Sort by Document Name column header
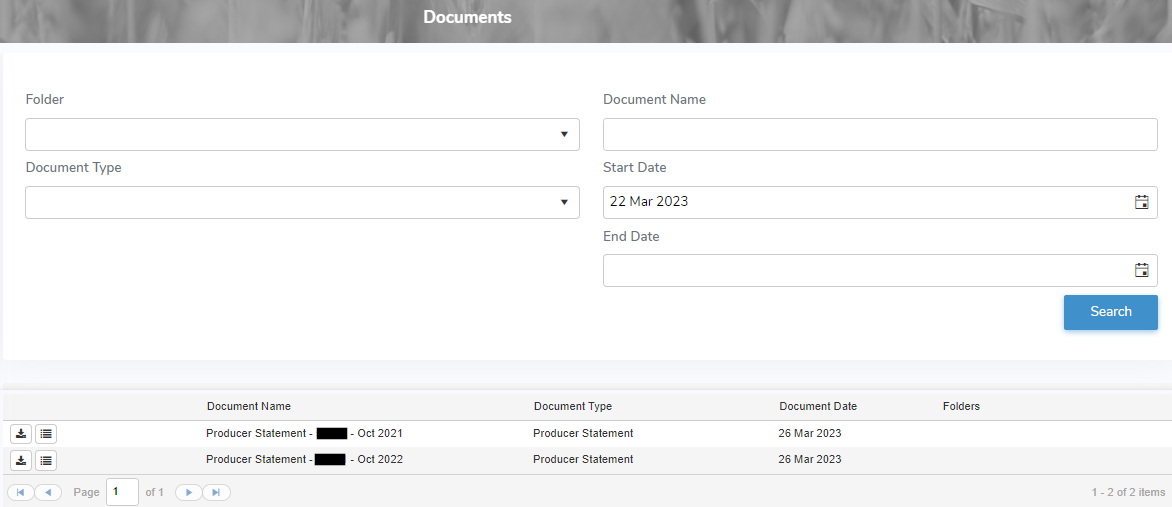The height and width of the screenshot is (507, 1172). pos(249,406)
